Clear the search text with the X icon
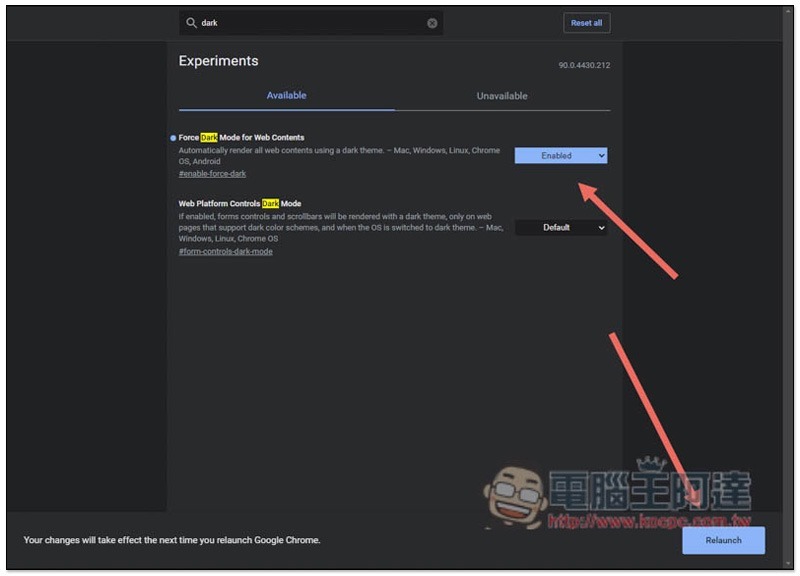Viewport: 800px width, 576px height. (x=432, y=23)
